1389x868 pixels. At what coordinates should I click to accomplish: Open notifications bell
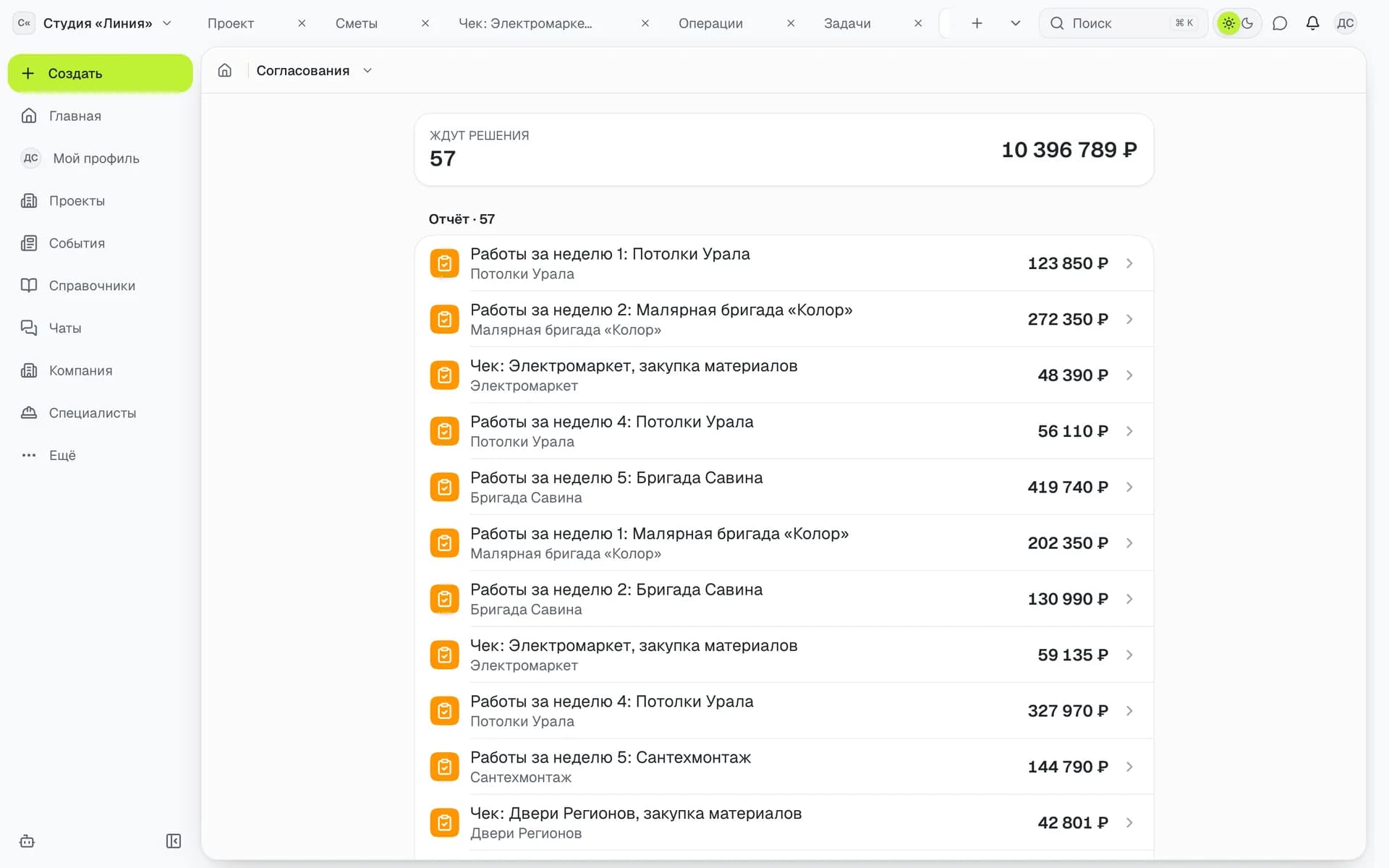[1312, 23]
